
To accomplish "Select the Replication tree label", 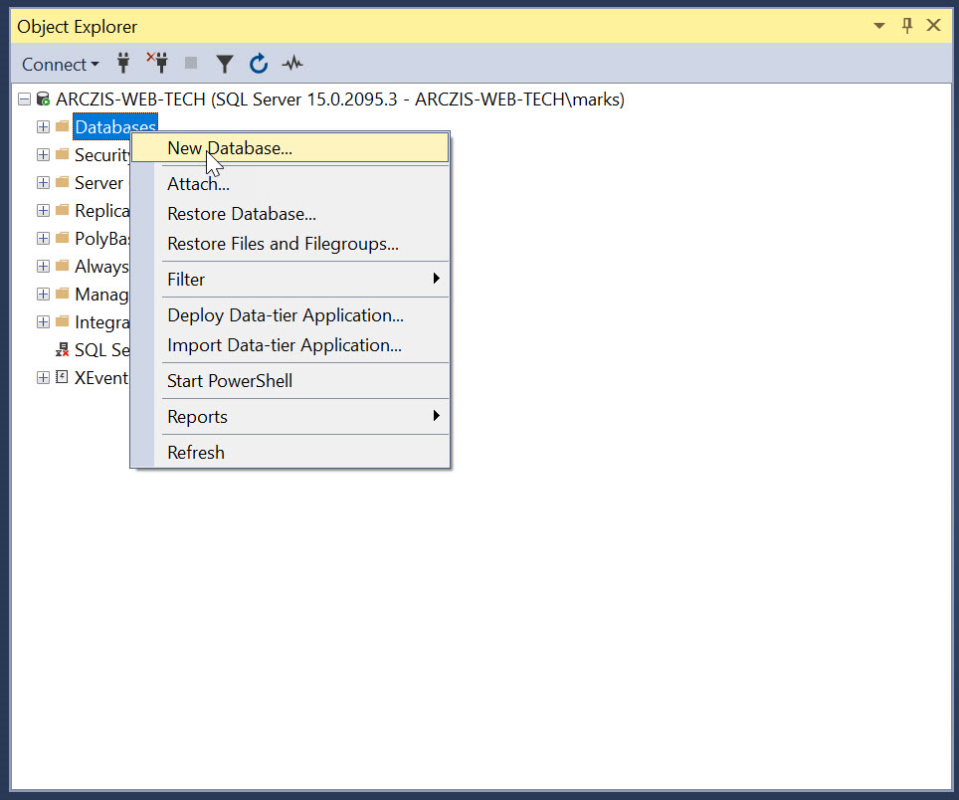I will tap(102, 211).
